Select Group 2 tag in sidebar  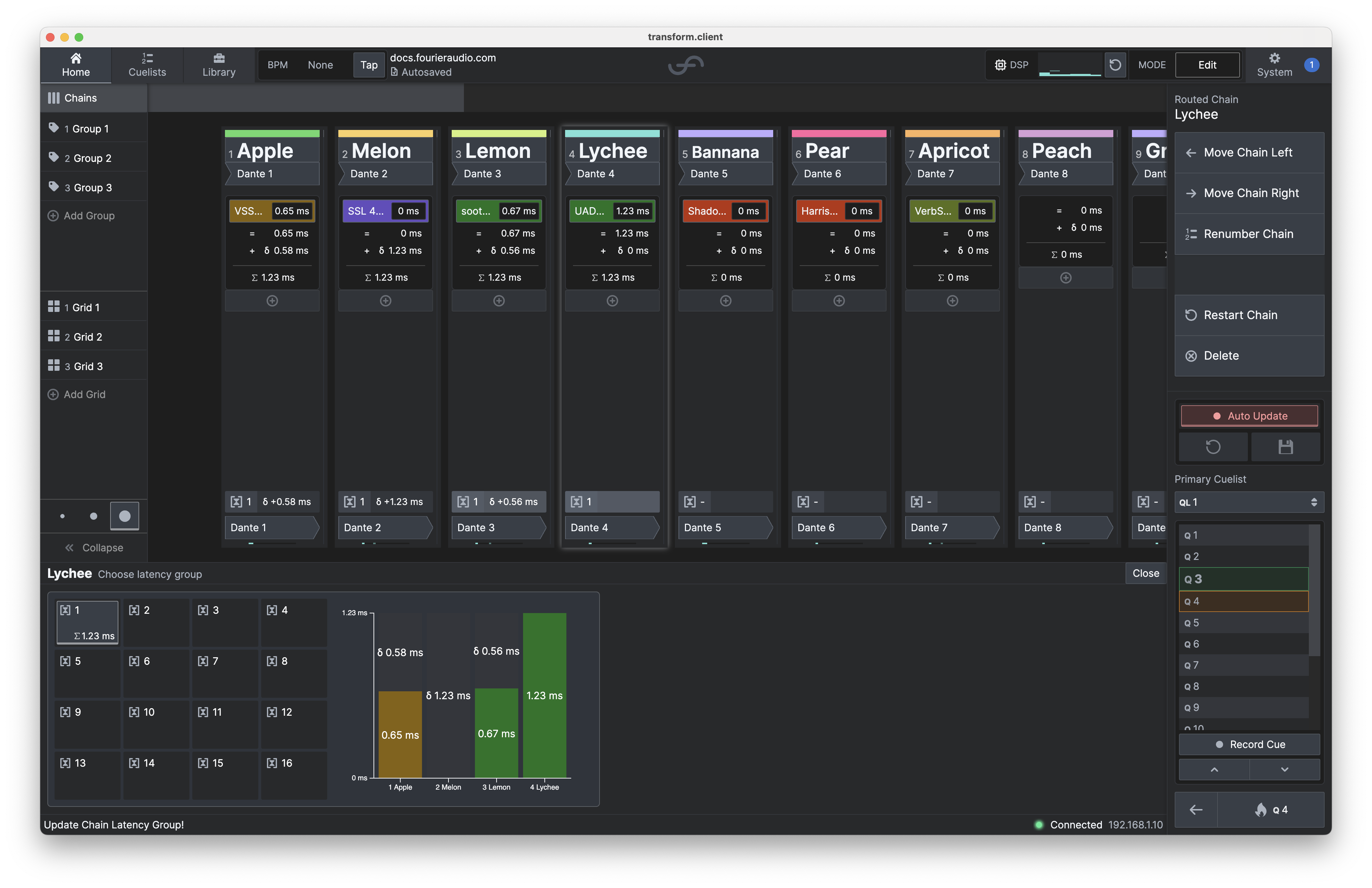(93, 158)
